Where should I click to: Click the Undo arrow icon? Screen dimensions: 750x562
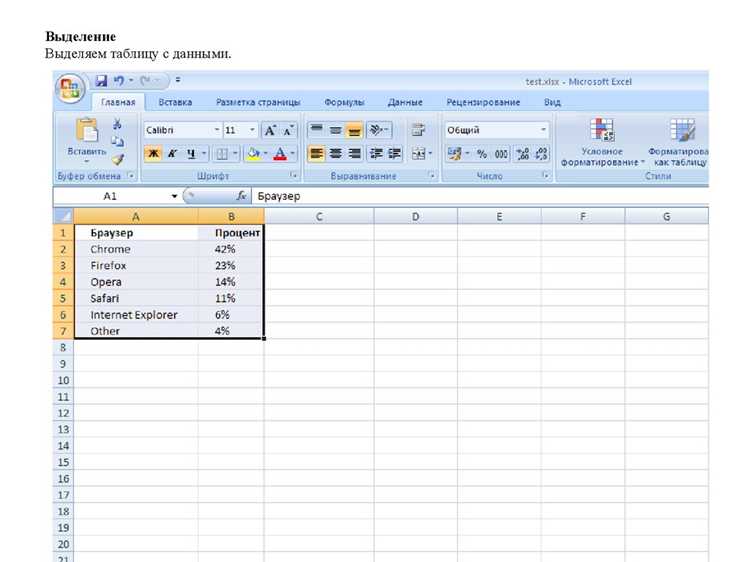point(119,81)
